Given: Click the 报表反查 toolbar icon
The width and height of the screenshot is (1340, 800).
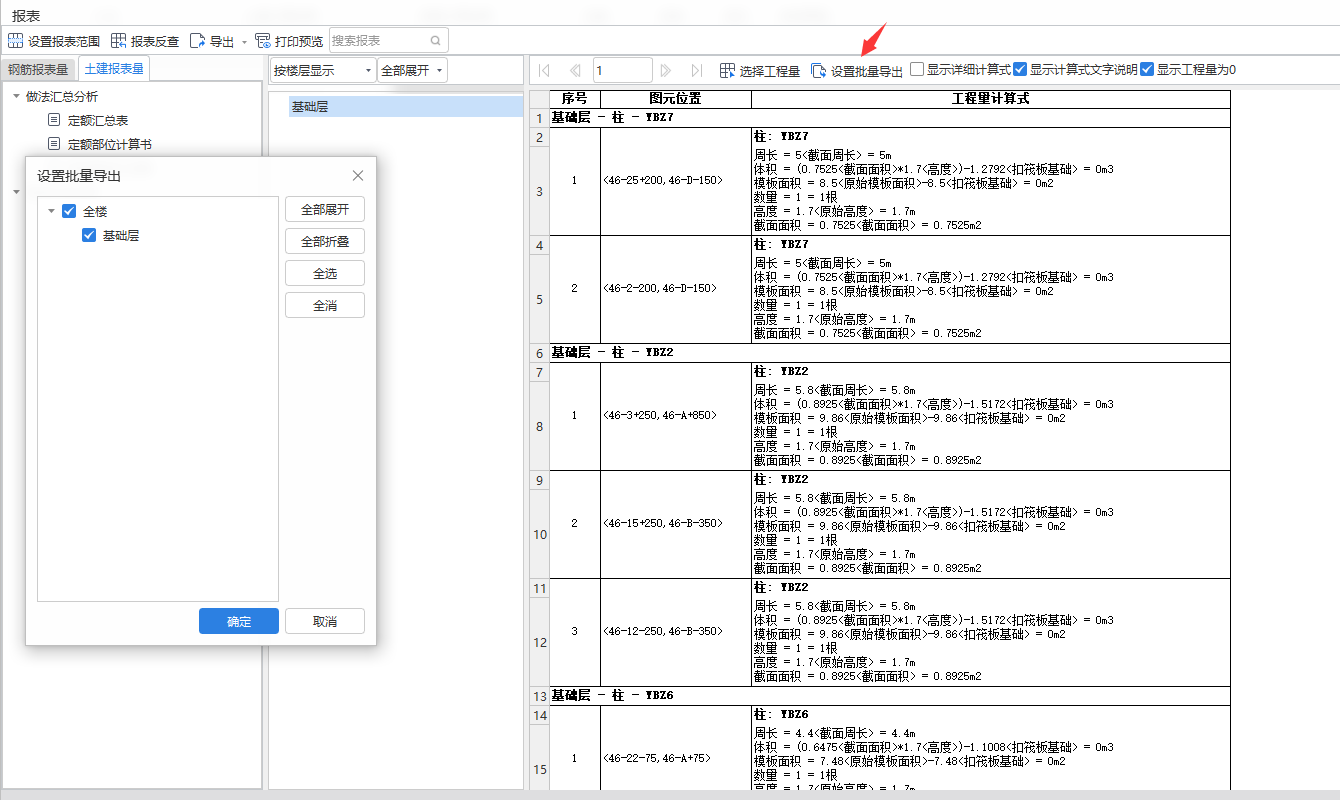Looking at the screenshot, I should click(119, 41).
